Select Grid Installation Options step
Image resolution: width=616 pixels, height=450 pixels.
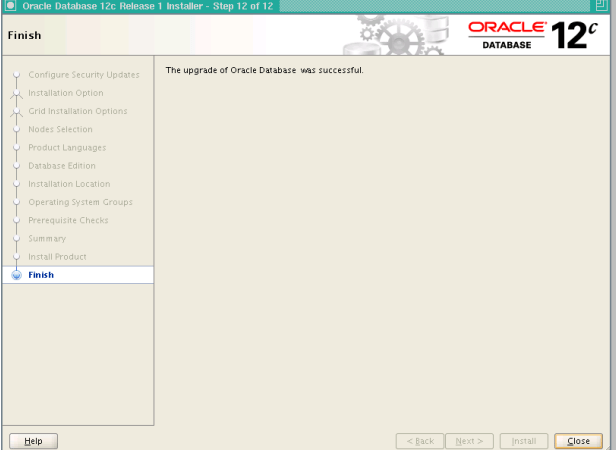[78, 111]
